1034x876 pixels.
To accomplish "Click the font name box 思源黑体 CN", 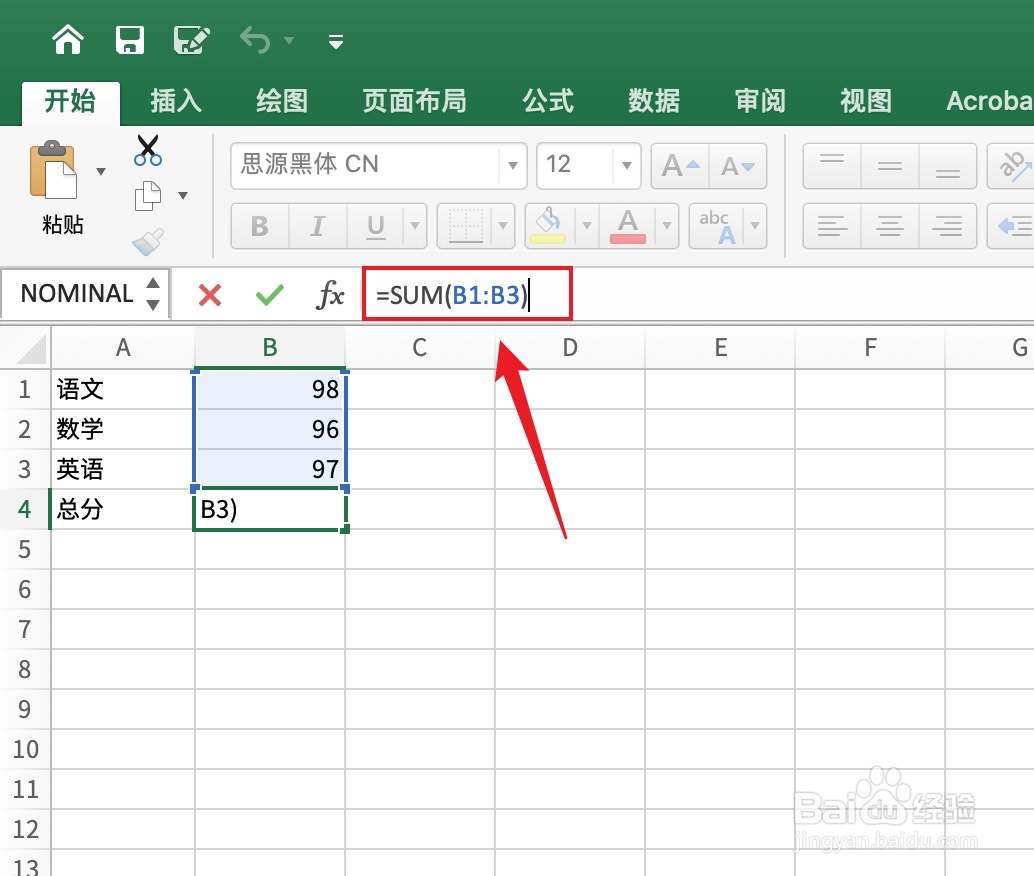I will (x=366, y=165).
